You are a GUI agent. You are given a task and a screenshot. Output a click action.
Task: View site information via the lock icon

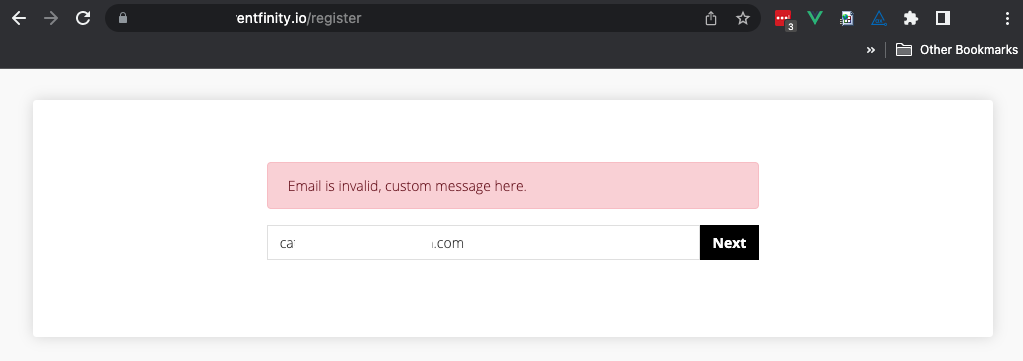pyautogui.click(x=123, y=18)
